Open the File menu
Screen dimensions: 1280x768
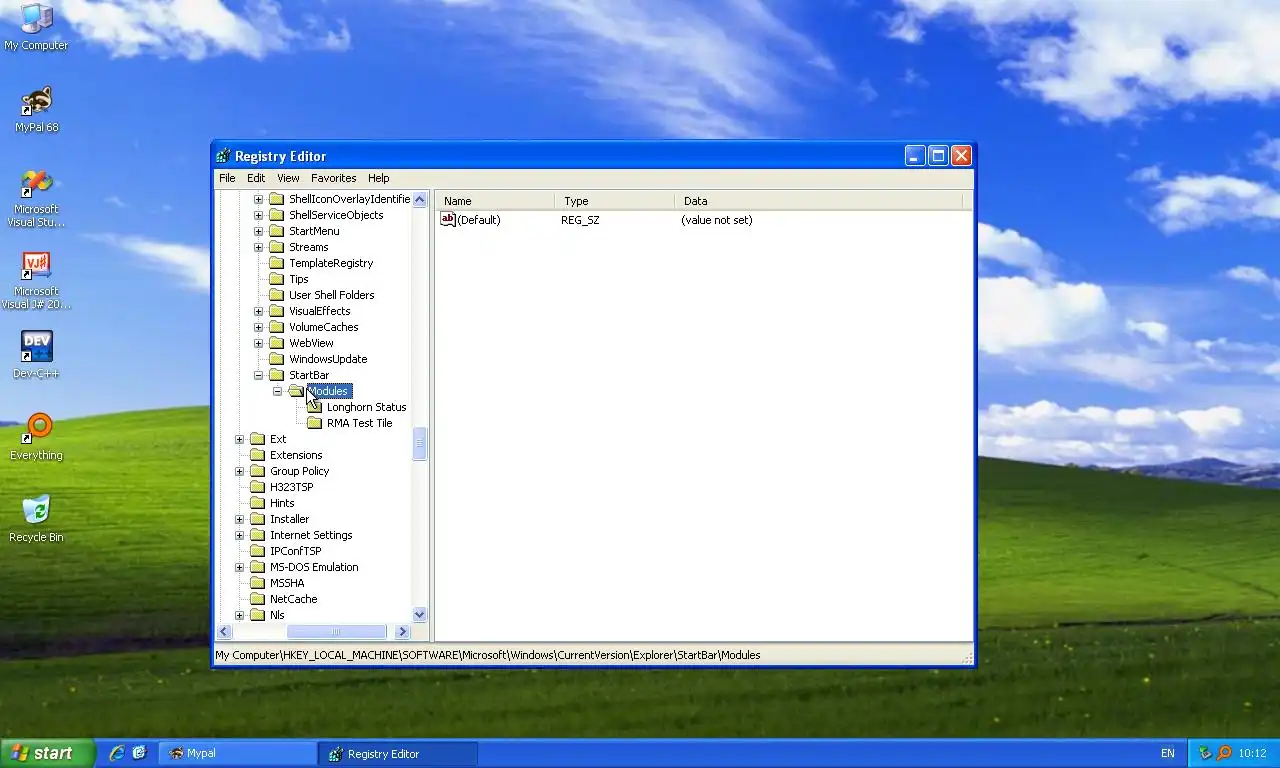pos(227,178)
